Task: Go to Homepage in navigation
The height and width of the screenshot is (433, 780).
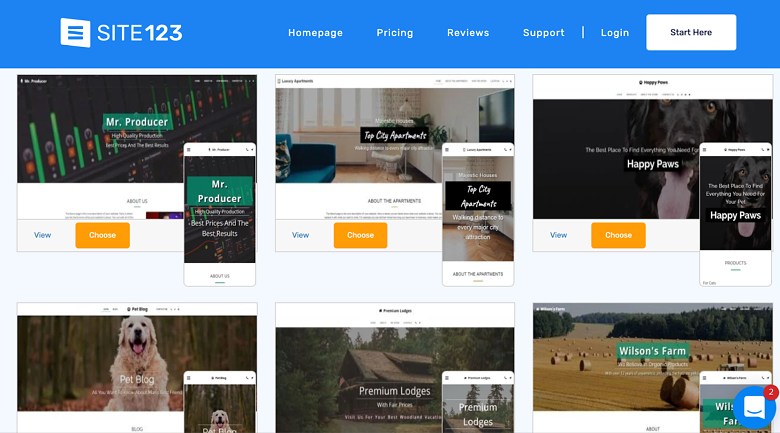Action: click(315, 33)
